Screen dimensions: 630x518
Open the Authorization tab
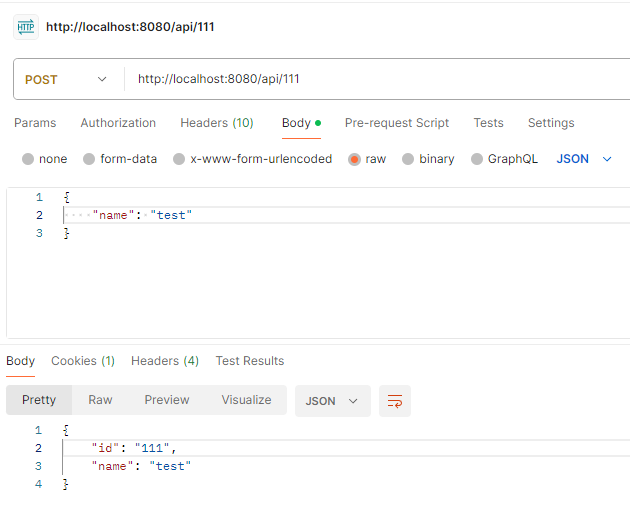tap(118, 123)
